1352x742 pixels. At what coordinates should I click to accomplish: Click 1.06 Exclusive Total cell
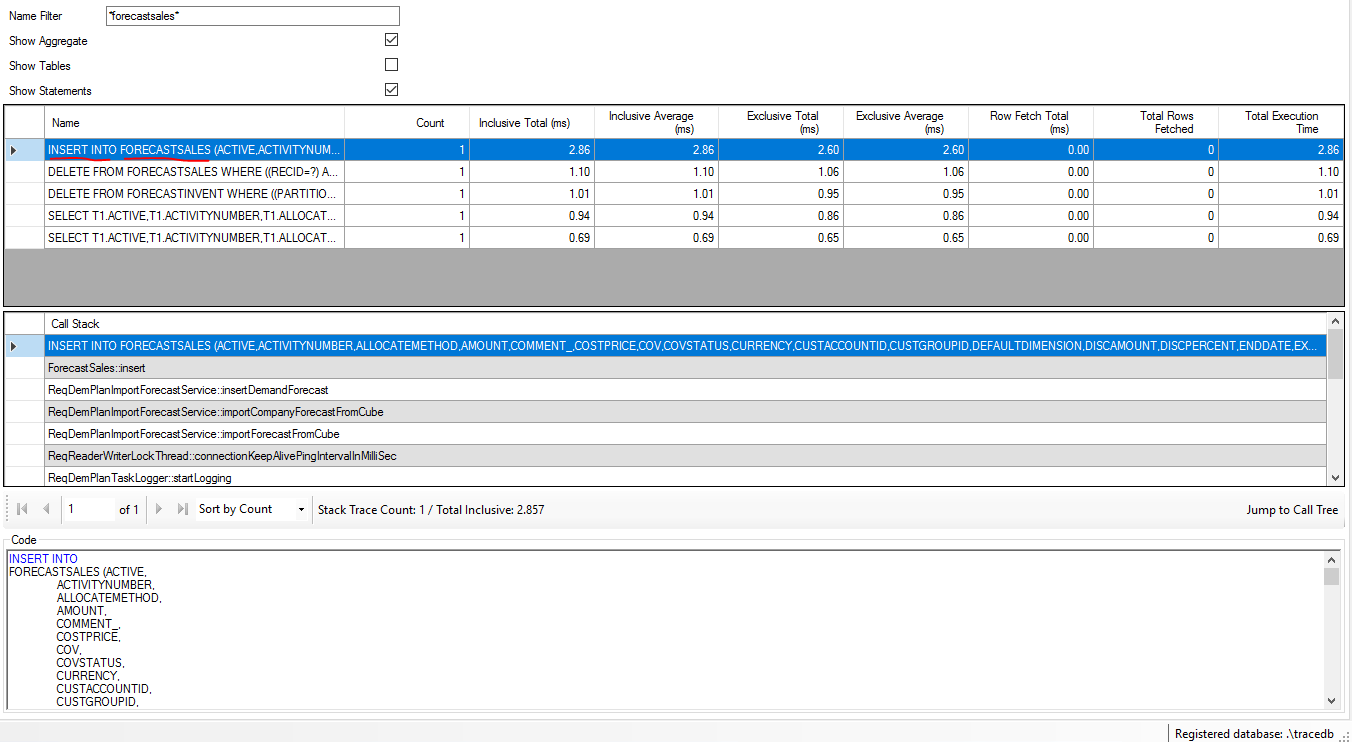click(782, 172)
